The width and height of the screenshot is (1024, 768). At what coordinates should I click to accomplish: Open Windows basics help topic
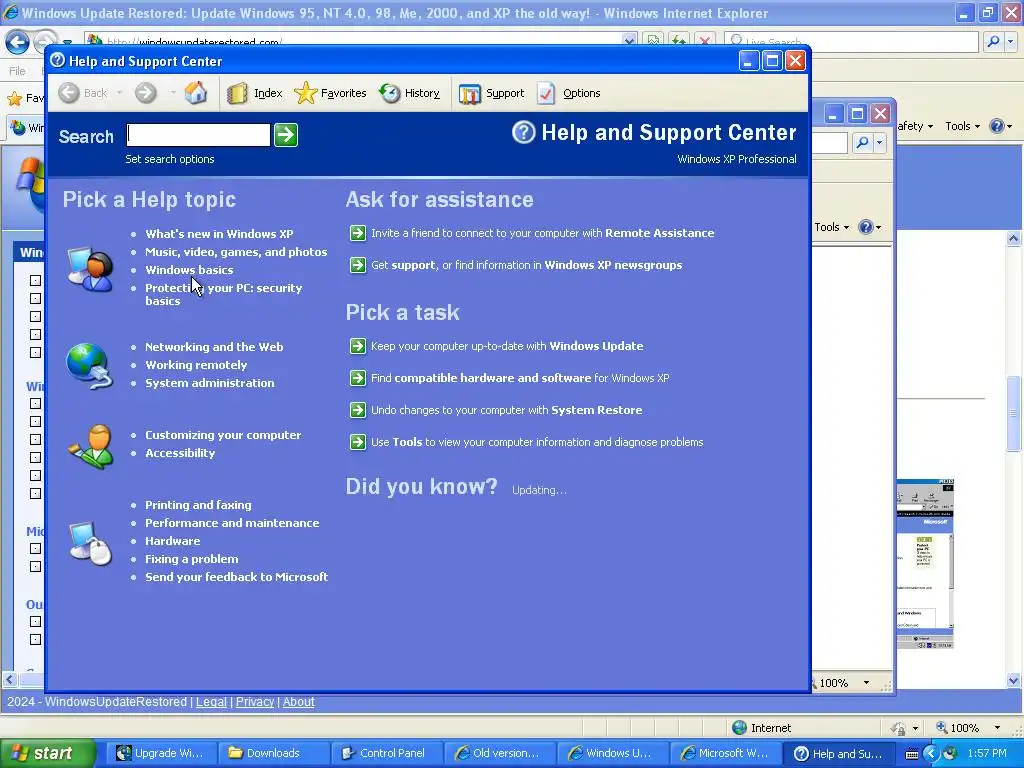pyautogui.click(x=189, y=270)
